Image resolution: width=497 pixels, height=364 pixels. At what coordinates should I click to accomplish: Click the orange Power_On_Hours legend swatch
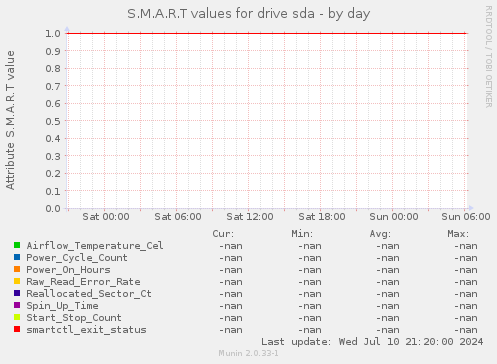[17, 269]
